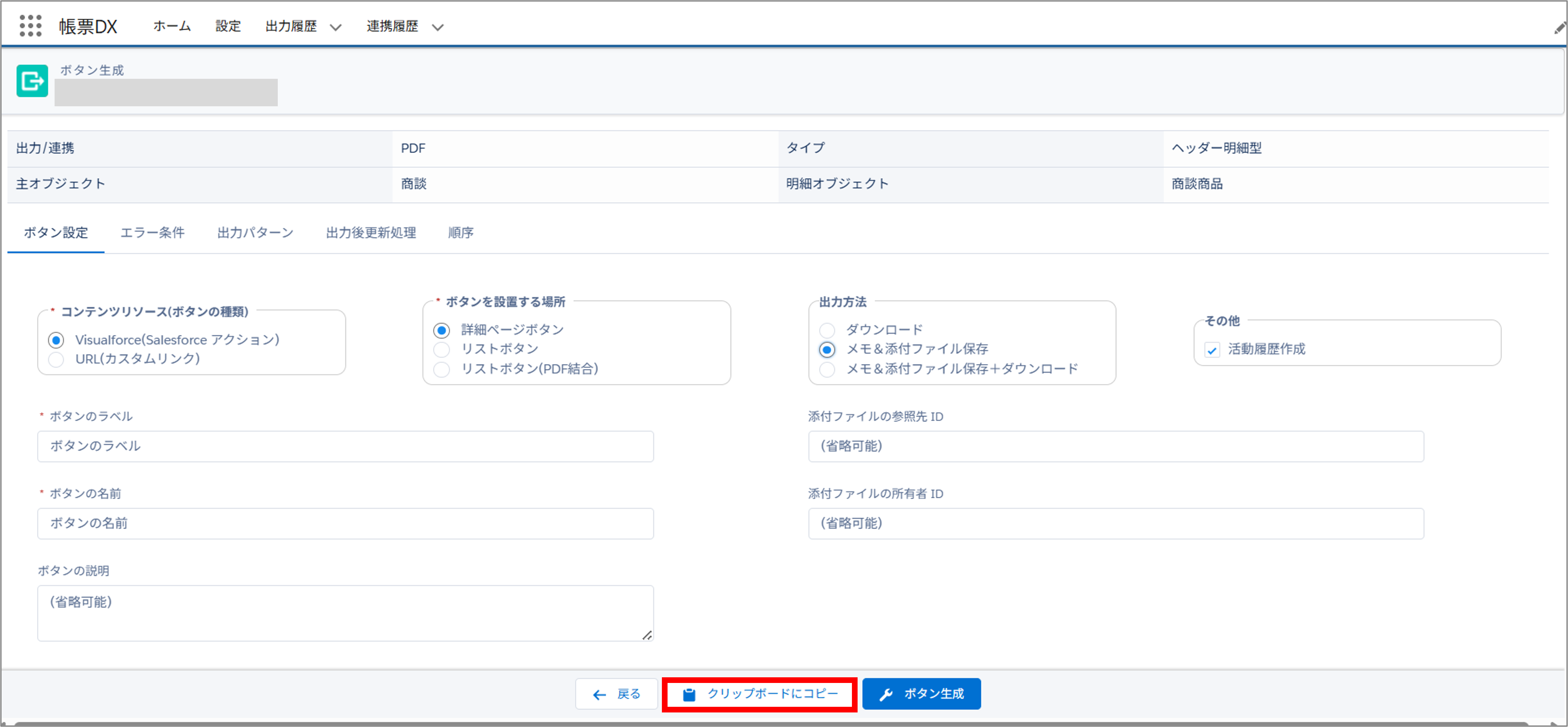Open the 出力パターン tab
The image size is (1568, 727).
click(254, 232)
